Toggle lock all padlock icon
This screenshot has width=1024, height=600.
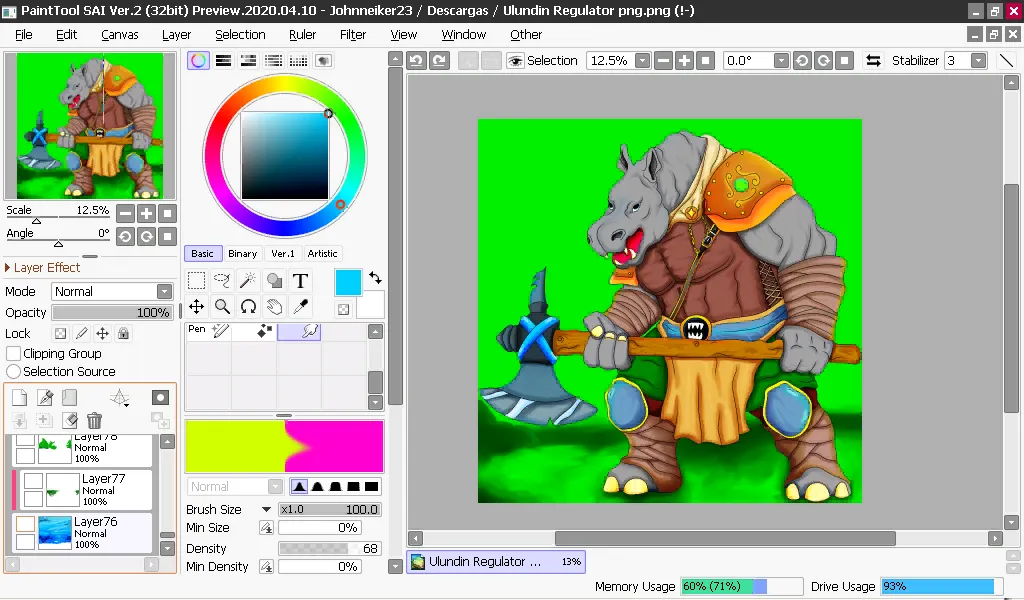coord(123,334)
